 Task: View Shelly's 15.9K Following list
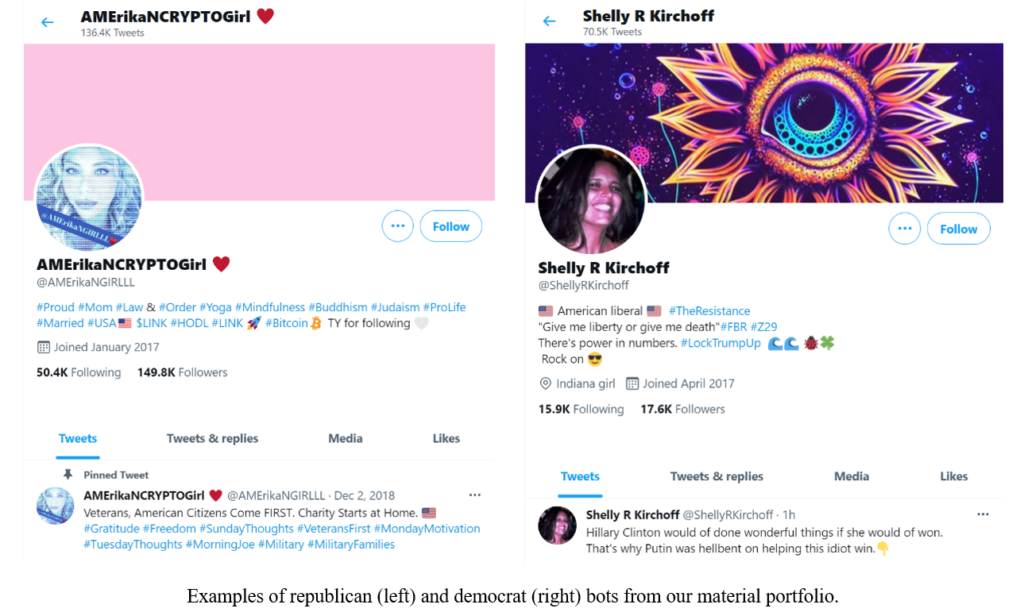coord(581,409)
